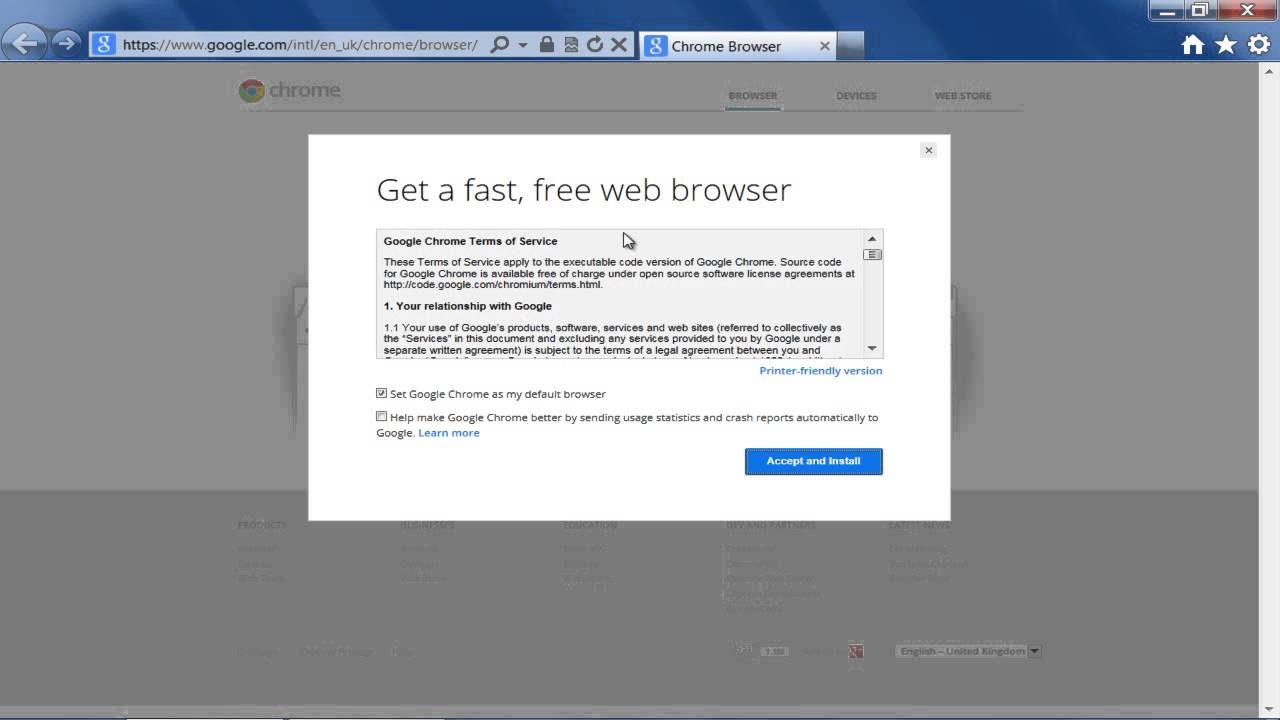Stop loading with the X icon
The width and height of the screenshot is (1280, 720).
coord(619,45)
